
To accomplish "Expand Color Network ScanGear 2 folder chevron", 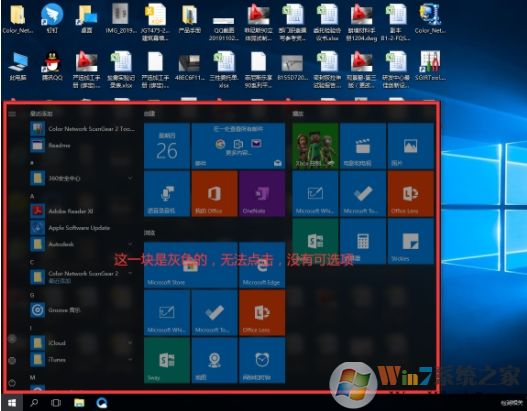I will pyautogui.click(x=130, y=274).
